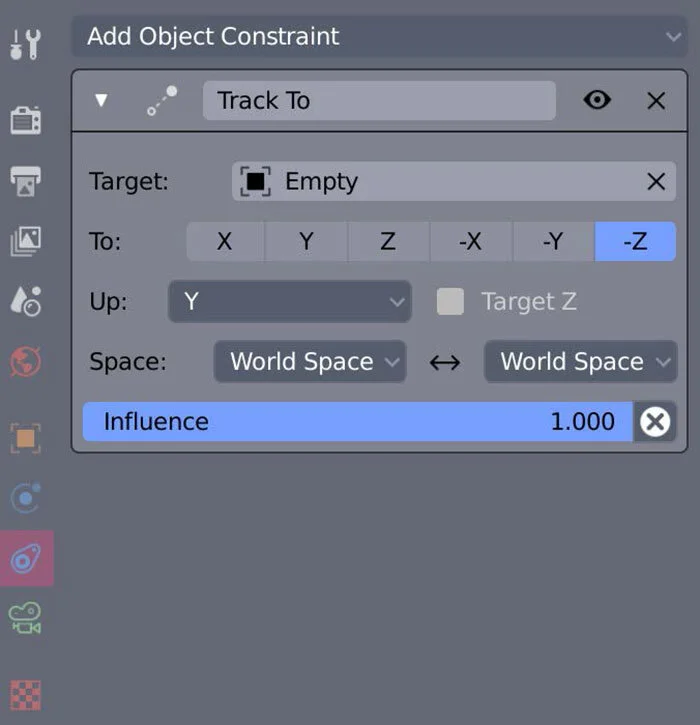Click the Influence slider
Viewport: 700px width, 725px height.
[357, 421]
